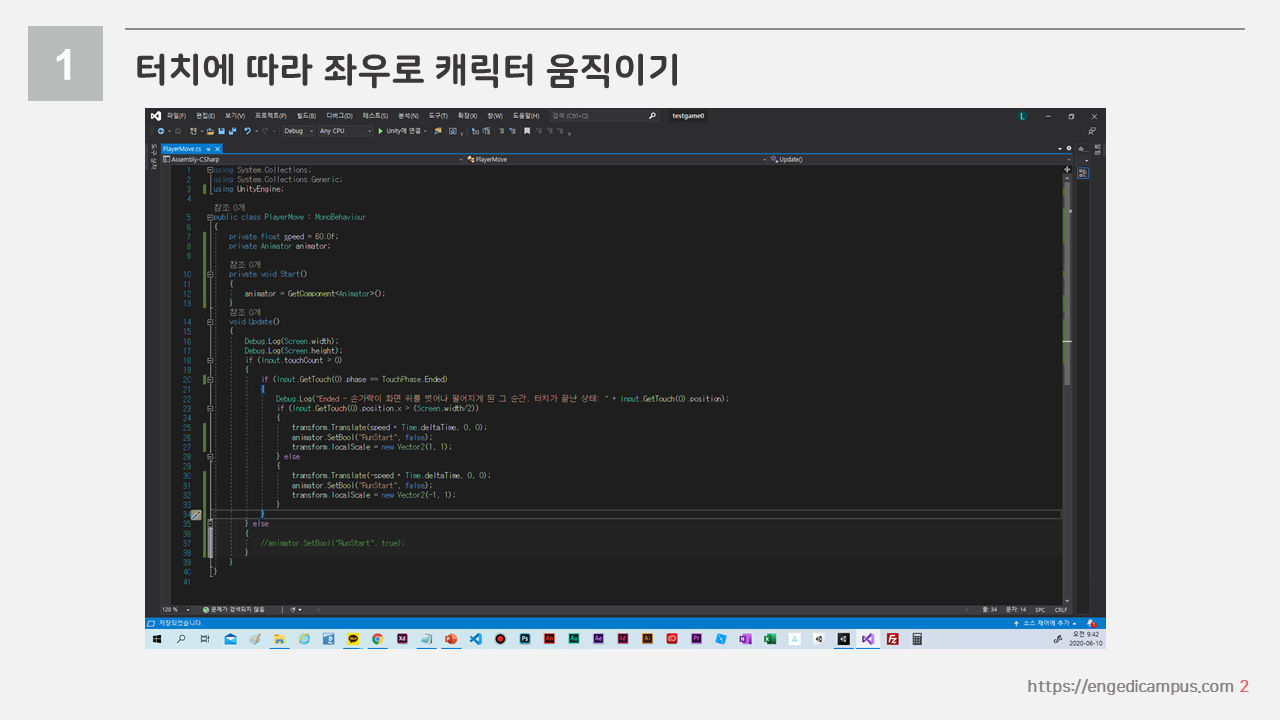Open the 테스트(S) menu
The image size is (1280, 720).
[x=376, y=116]
